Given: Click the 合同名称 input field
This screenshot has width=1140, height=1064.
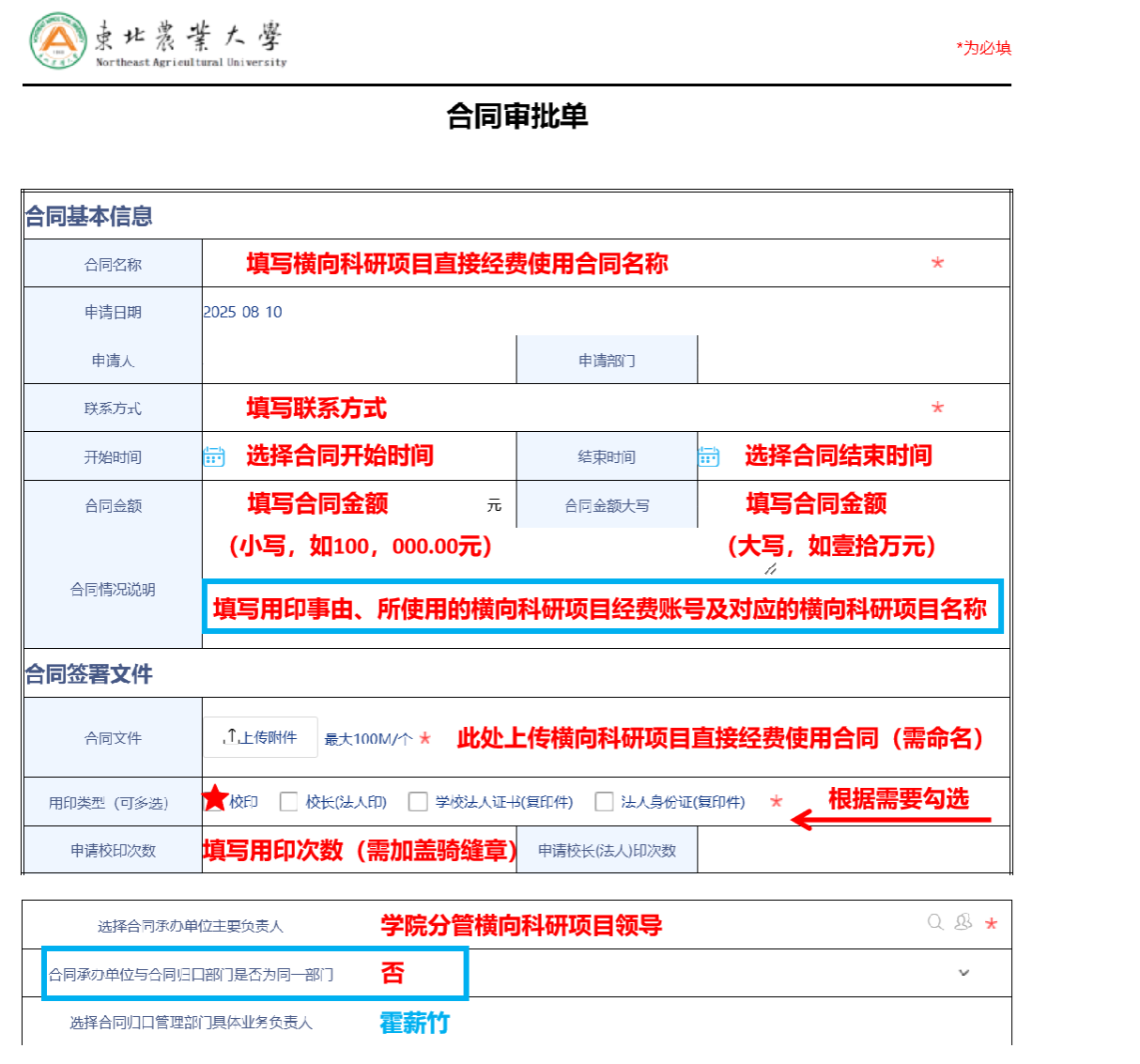Looking at the screenshot, I should click(x=563, y=264).
